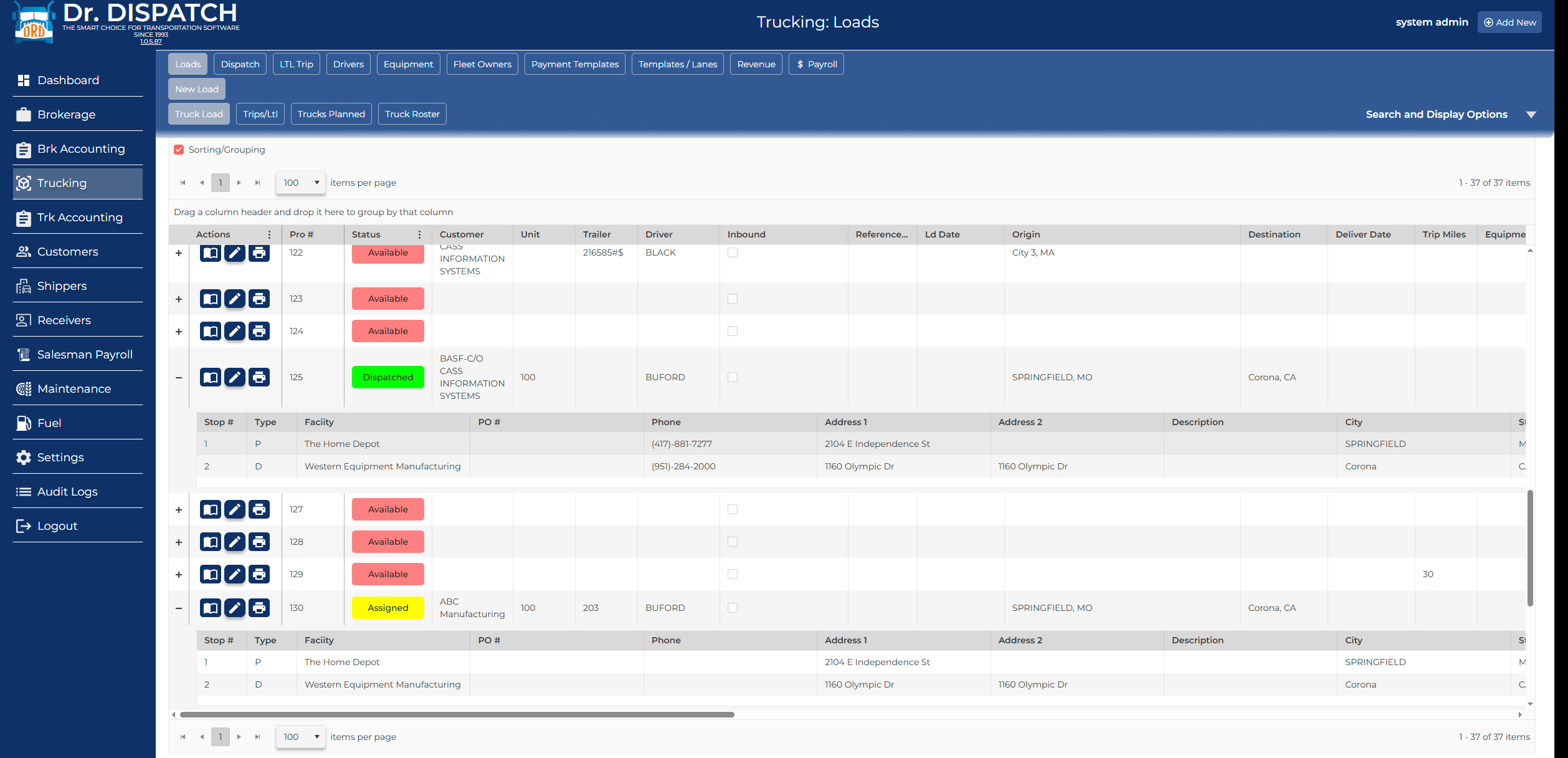This screenshot has width=1568, height=758.
Task: Collapse the stops detail for load 125
Action: [179, 378]
